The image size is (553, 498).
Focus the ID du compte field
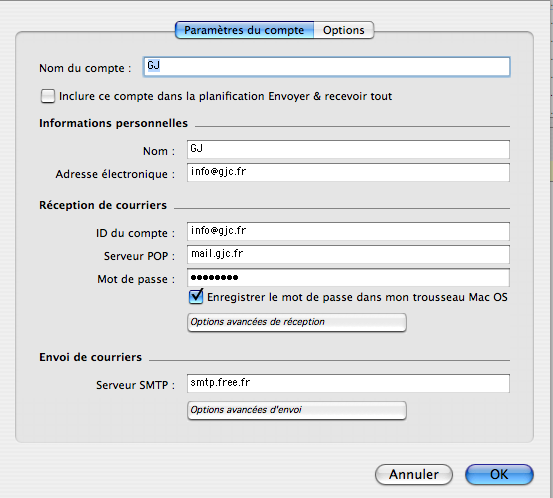tap(348, 231)
